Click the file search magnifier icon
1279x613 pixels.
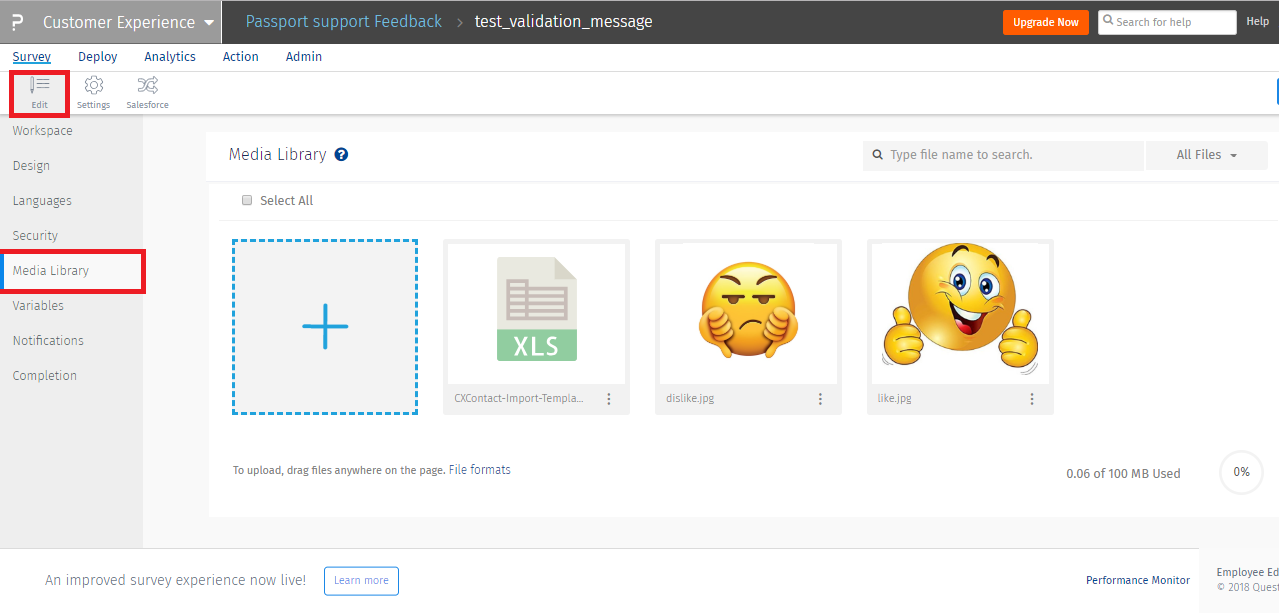point(878,155)
